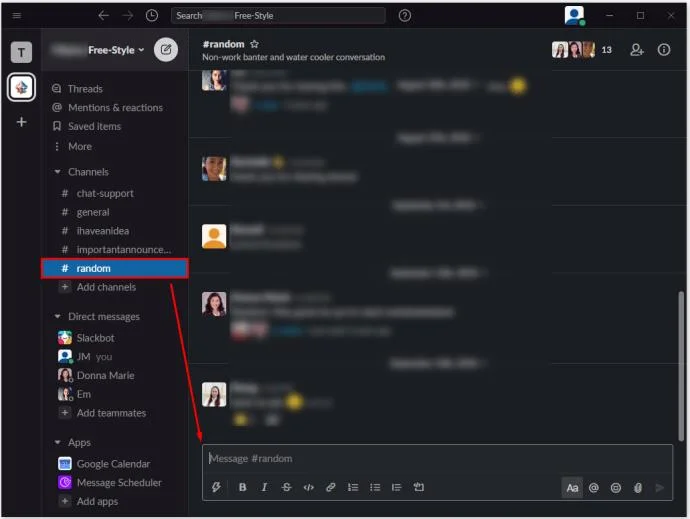
Task: Open history clock icon
Action: click(x=152, y=15)
